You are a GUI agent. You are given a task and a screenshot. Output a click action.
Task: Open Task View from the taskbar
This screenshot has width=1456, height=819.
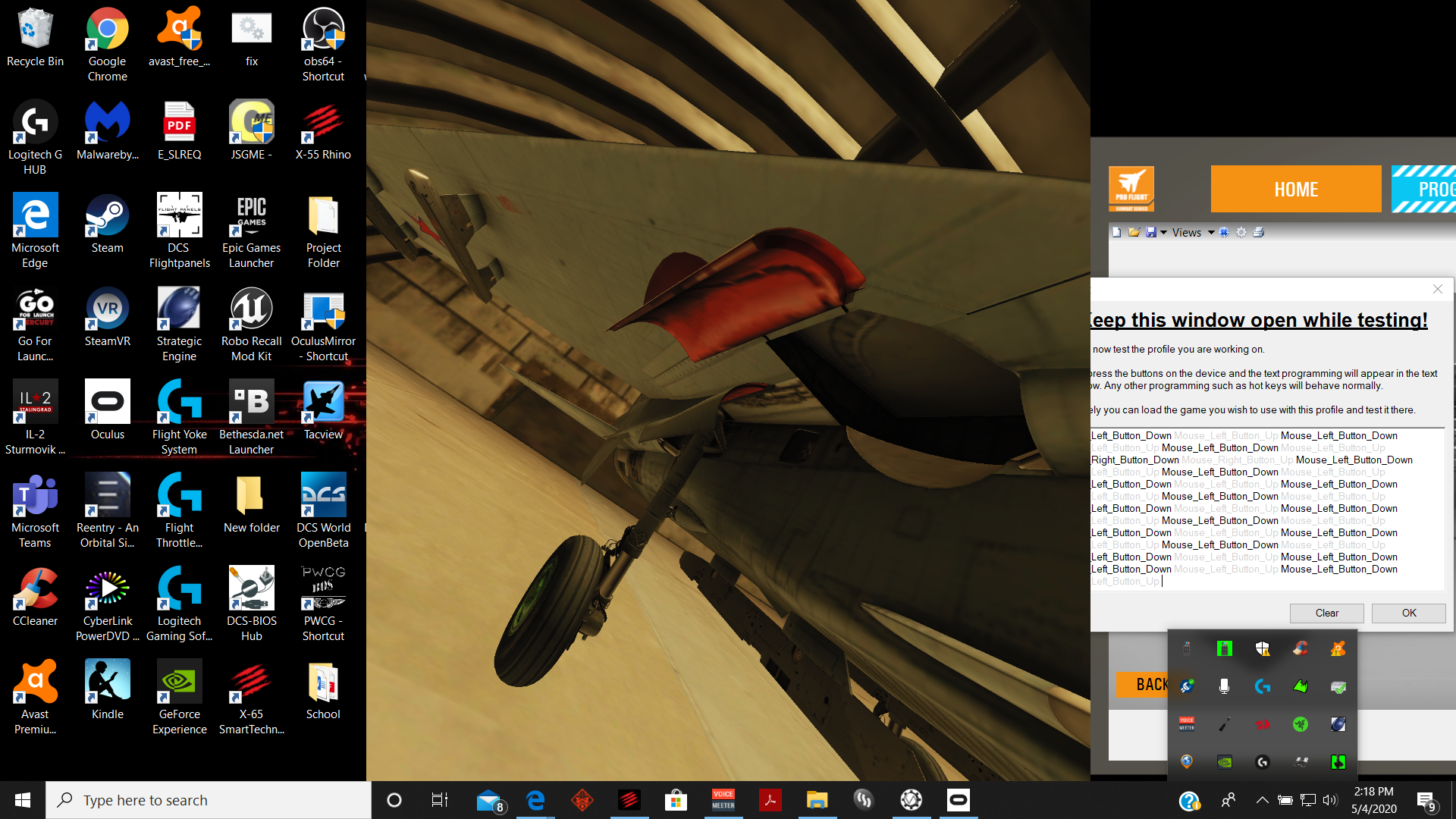pos(440,800)
